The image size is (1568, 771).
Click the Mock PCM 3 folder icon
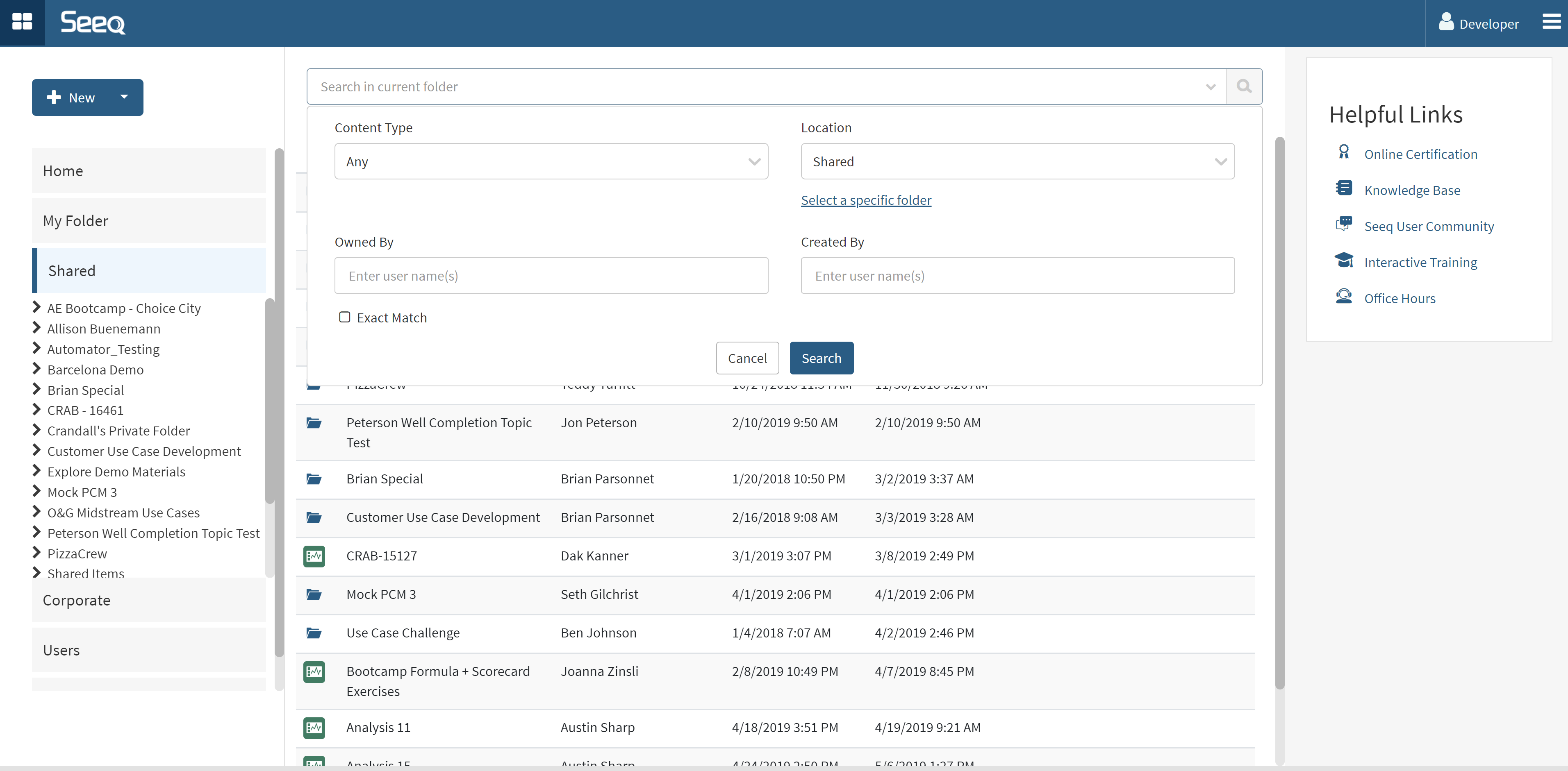(x=314, y=594)
